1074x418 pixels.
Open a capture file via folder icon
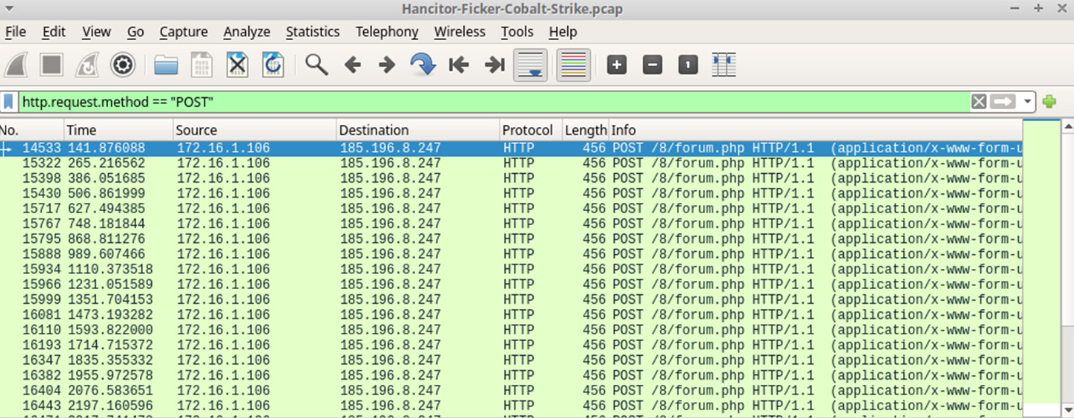(x=166, y=65)
